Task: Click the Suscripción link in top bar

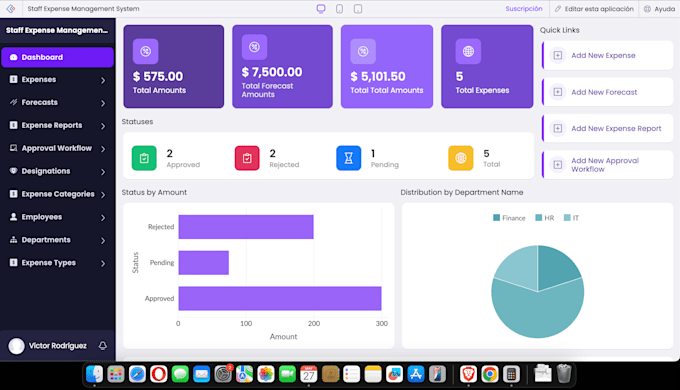Action: pyautogui.click(x=523, y=9)
